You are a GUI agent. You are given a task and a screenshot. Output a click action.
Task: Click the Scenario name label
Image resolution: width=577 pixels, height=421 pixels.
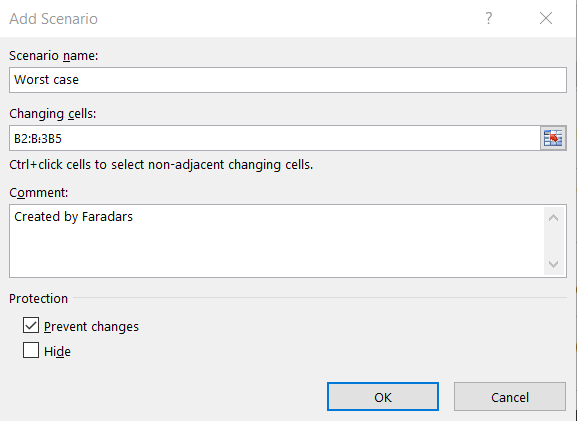[x=54, y=56]
